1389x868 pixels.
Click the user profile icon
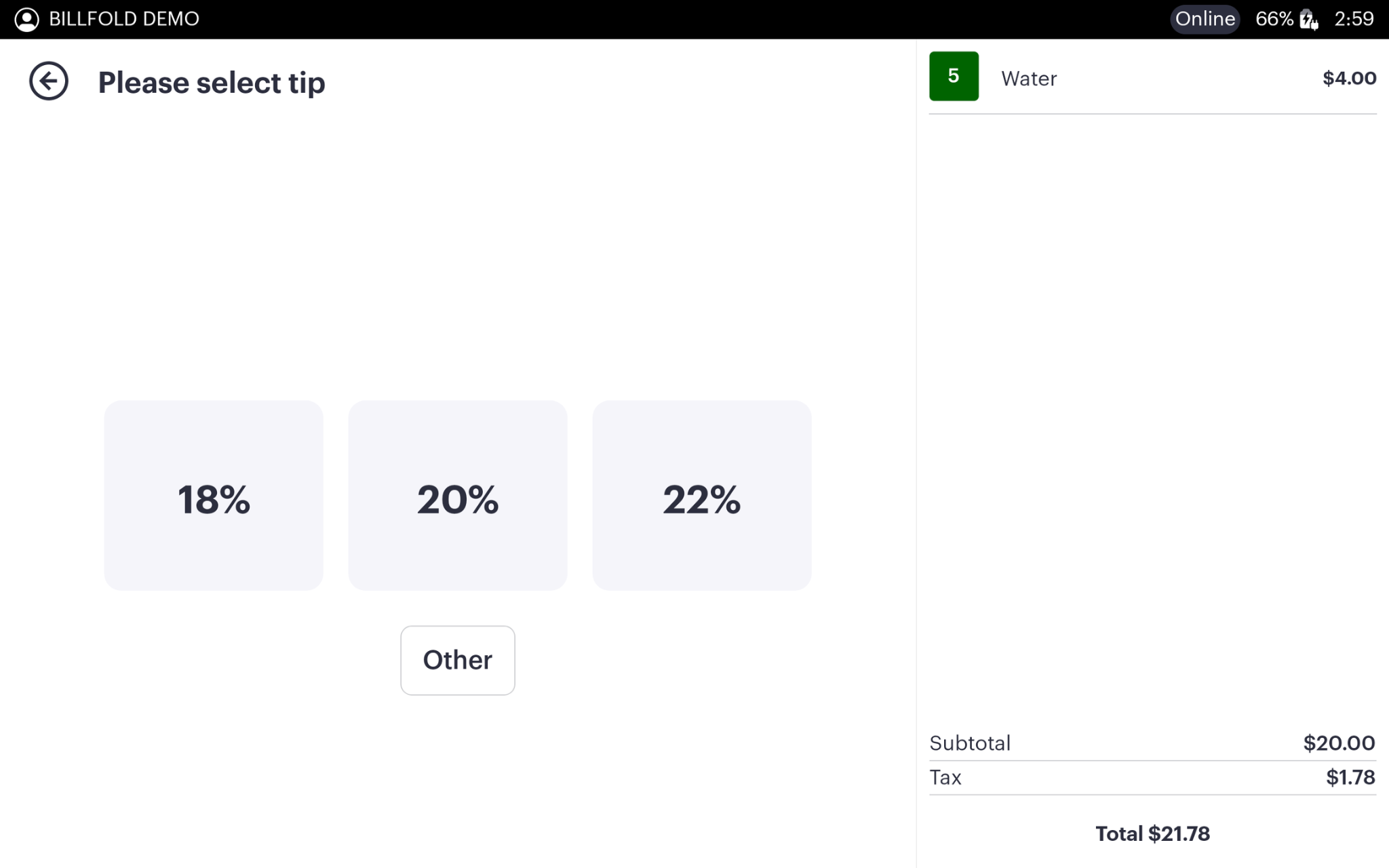[x=26, y=19]
